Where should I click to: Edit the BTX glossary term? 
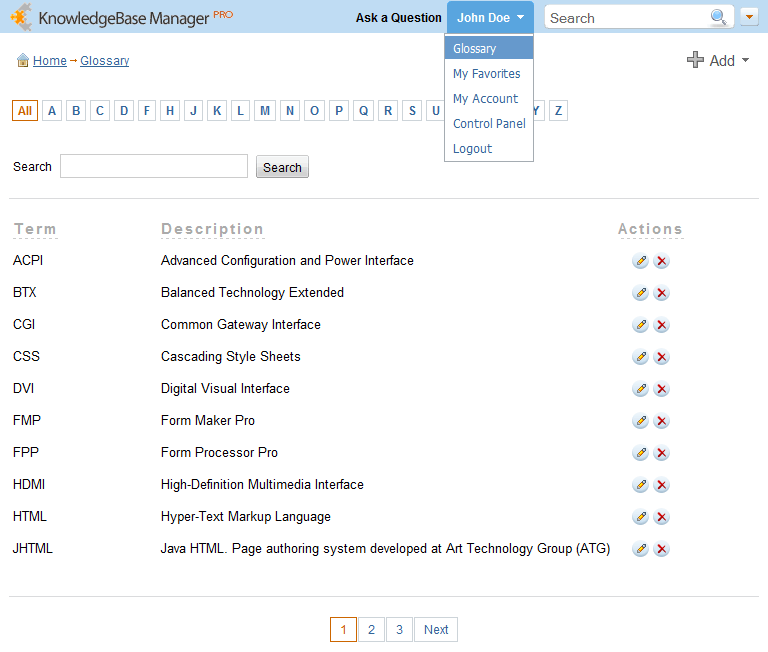pos(640,293)
